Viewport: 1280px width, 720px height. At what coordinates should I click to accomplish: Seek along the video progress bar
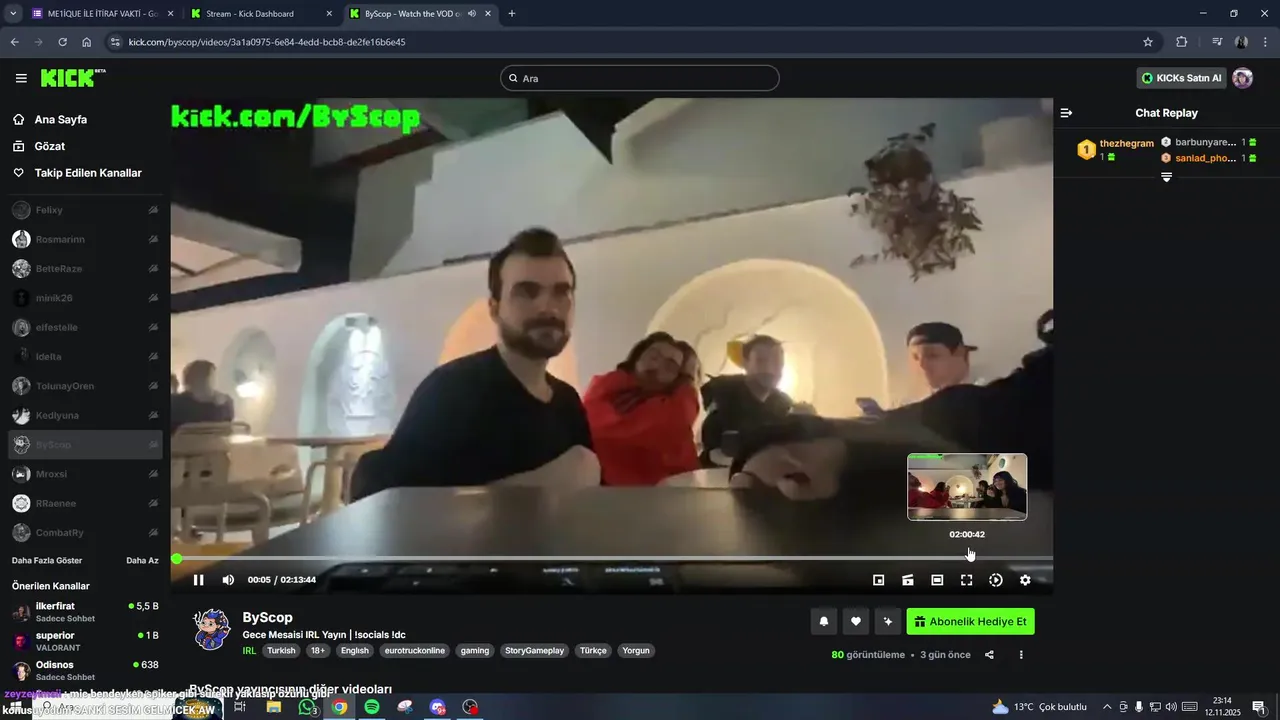612,558
